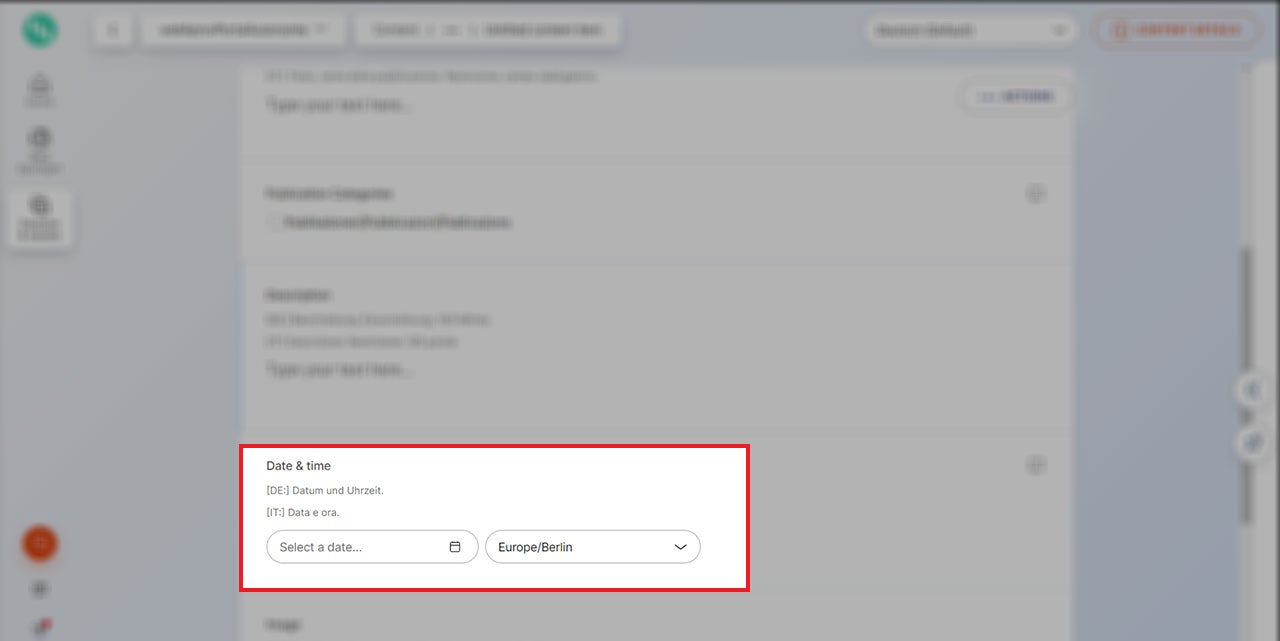
Task: Click the plus icon beside Date & time
Action: coord(1036,465)
